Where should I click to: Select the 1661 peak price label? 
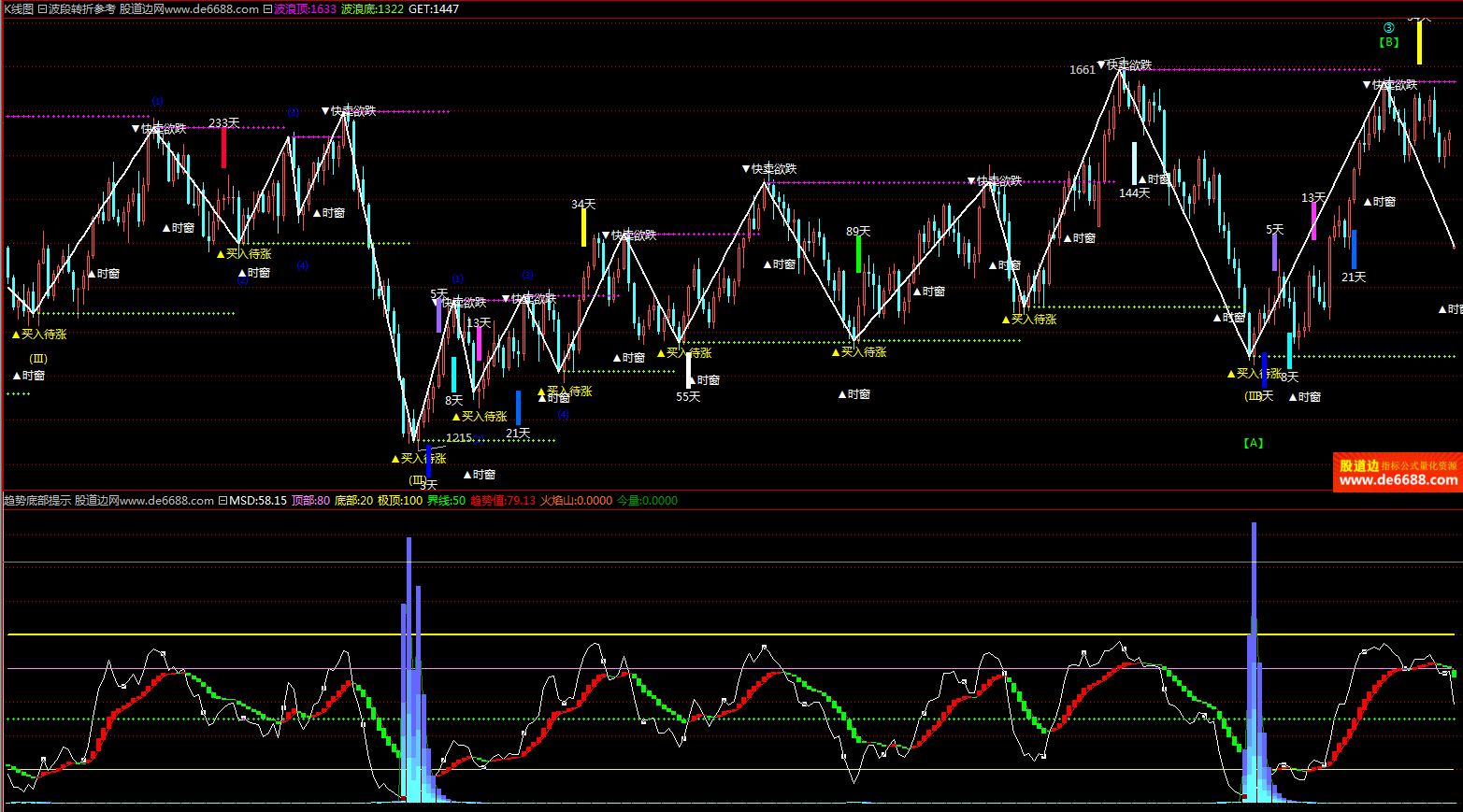1082,70
